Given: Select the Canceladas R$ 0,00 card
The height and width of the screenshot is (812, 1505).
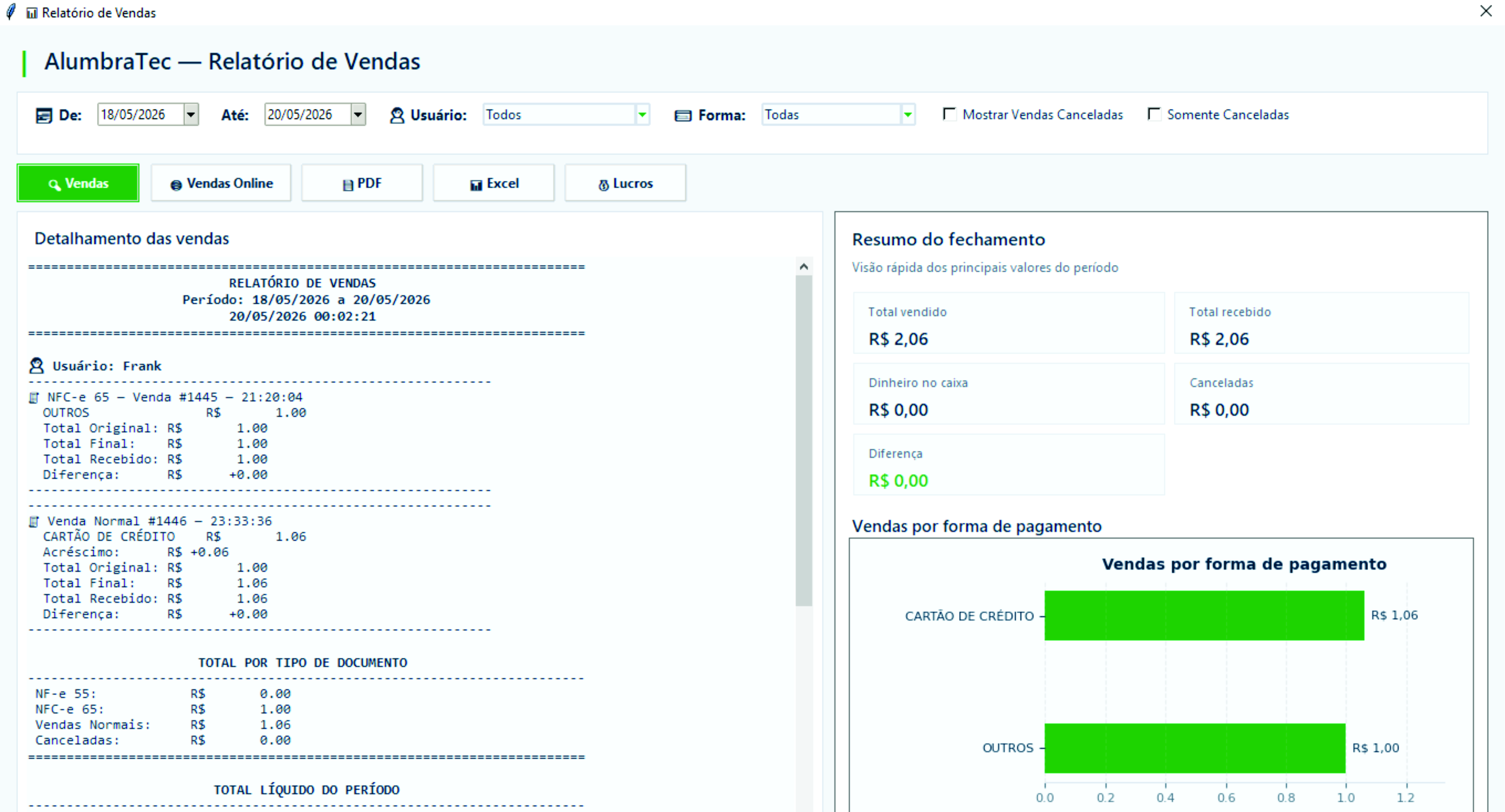Looking at the screenshot, I should coord(1321,394).
